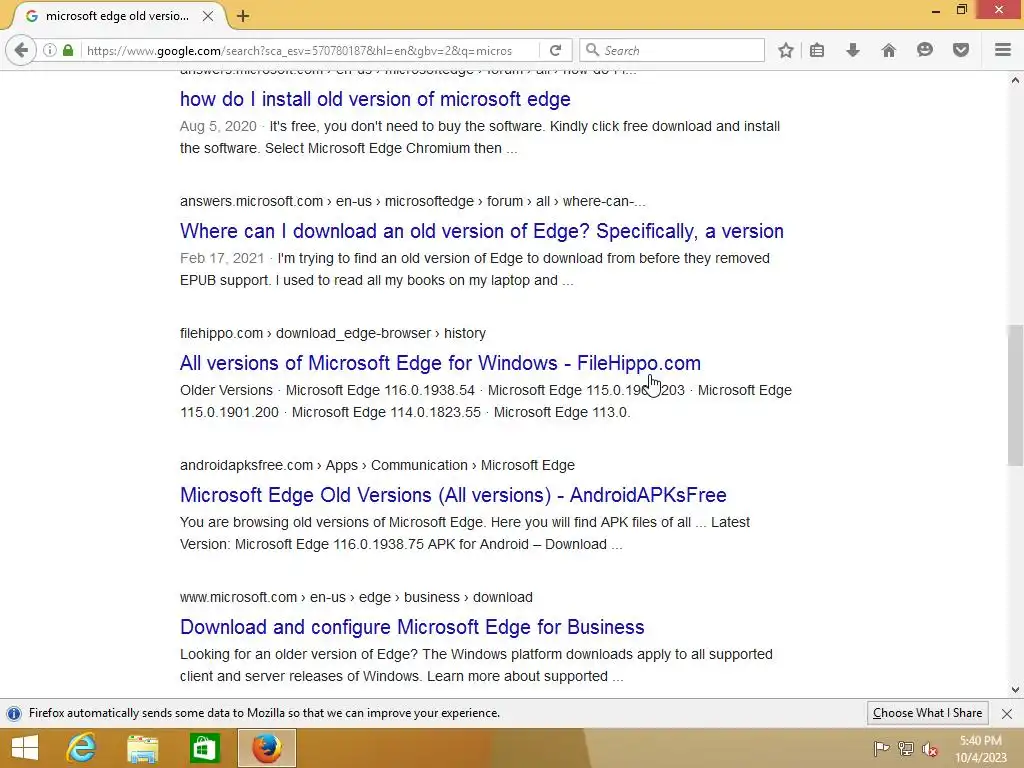Show bookmarks list icon
1024x768 pixels.
pos(817,50)
